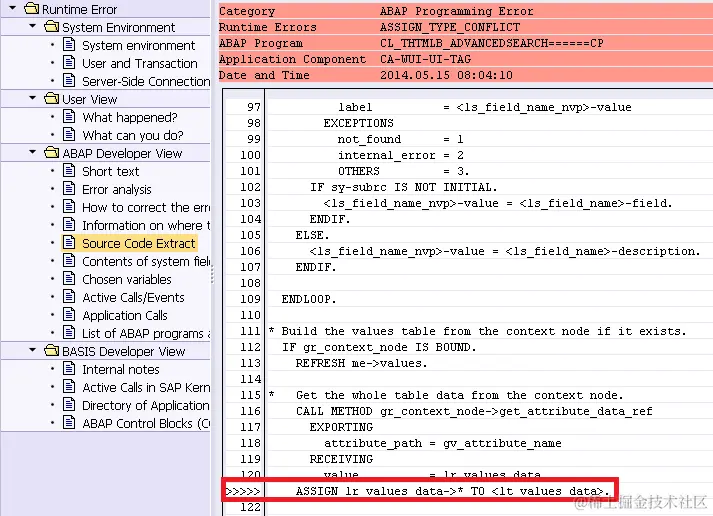Click the REFRESH me->values code line
This screenshot has width=713, height=516.
click(x=362, y=363)
